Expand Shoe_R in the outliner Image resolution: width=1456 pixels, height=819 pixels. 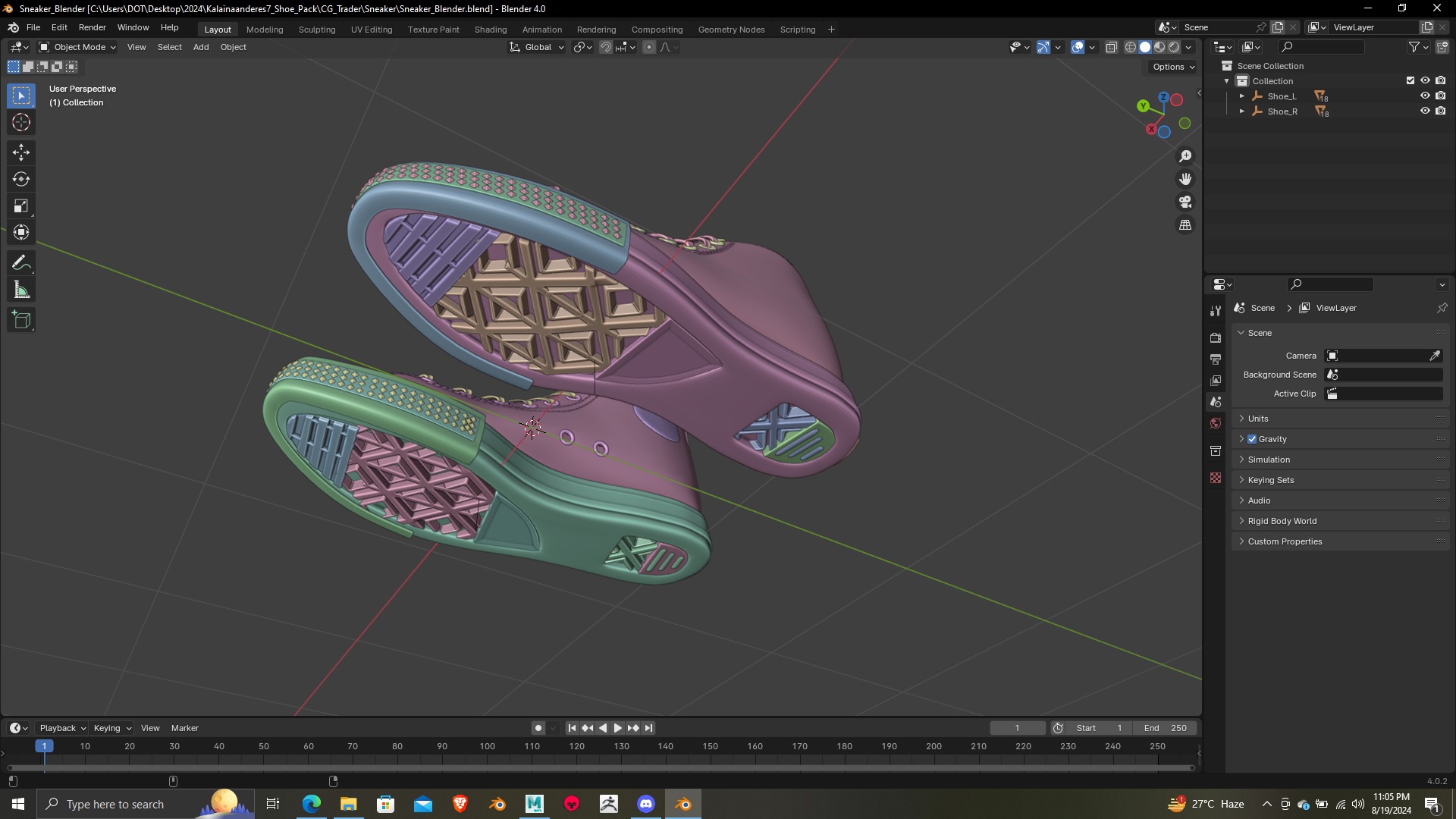[x=1242, y=111]
